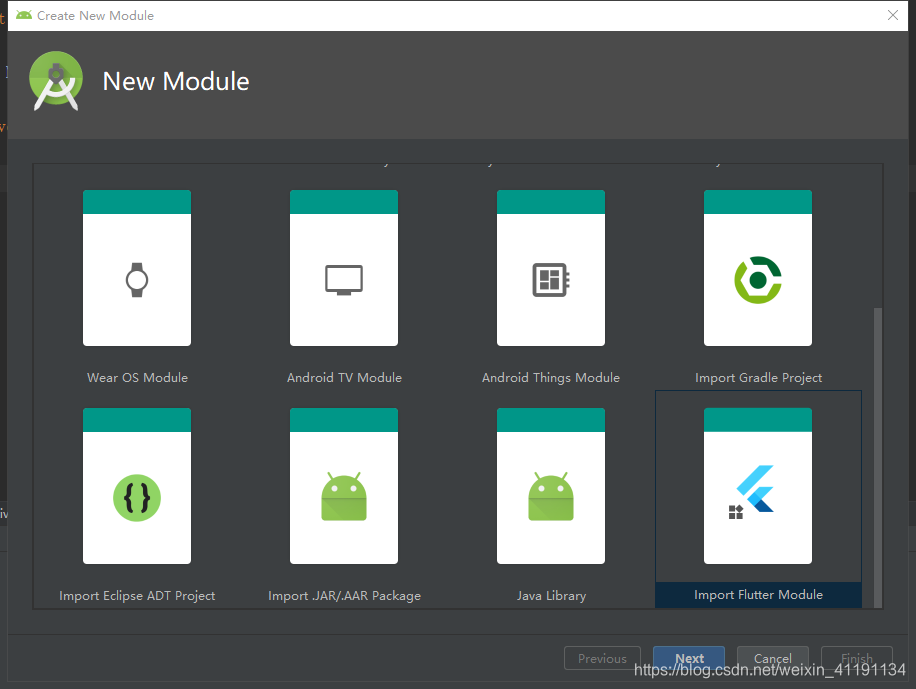This screenshot has height=689, width=916.
Task: Click the Android icon in title bar
Action: pos(24,15)
